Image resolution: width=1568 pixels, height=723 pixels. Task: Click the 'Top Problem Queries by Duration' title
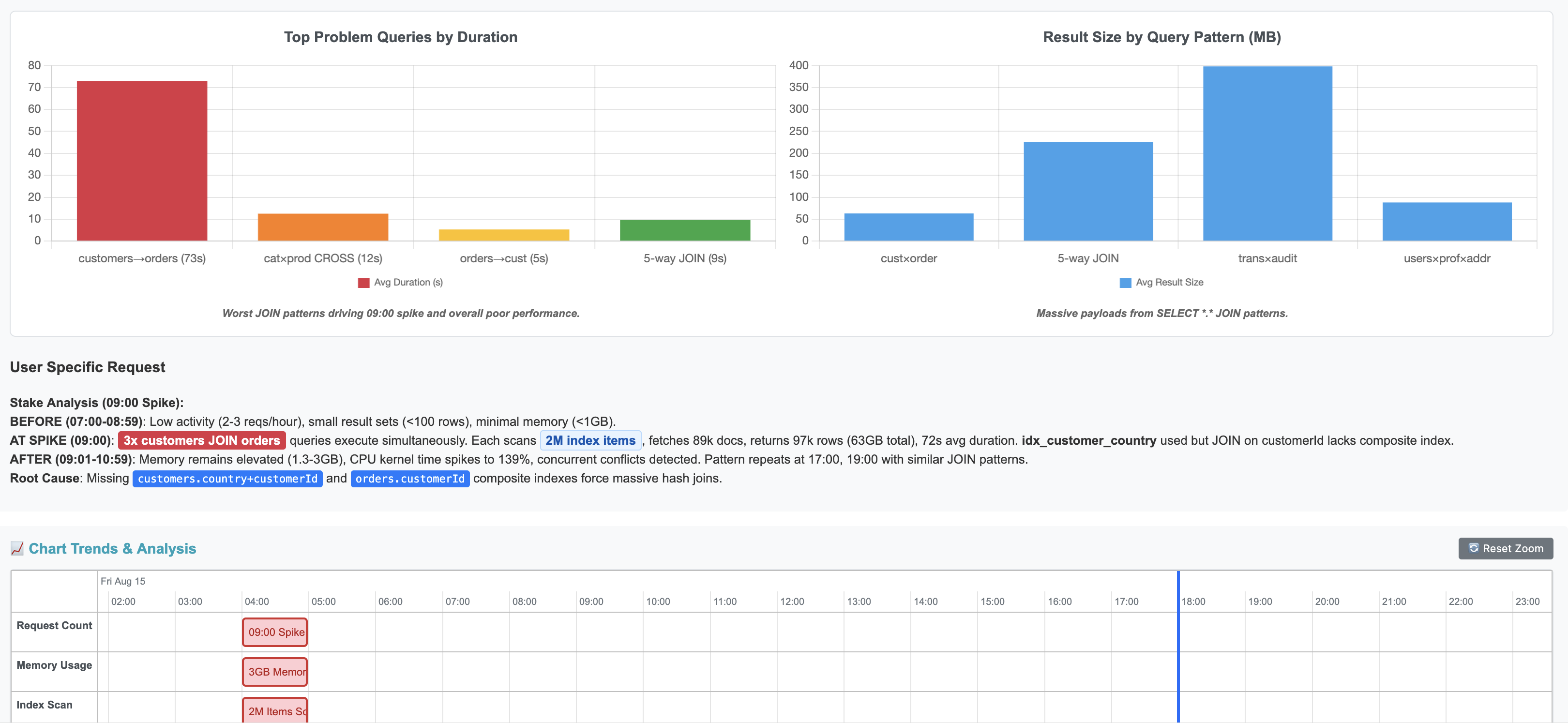(x=401, y=37)
